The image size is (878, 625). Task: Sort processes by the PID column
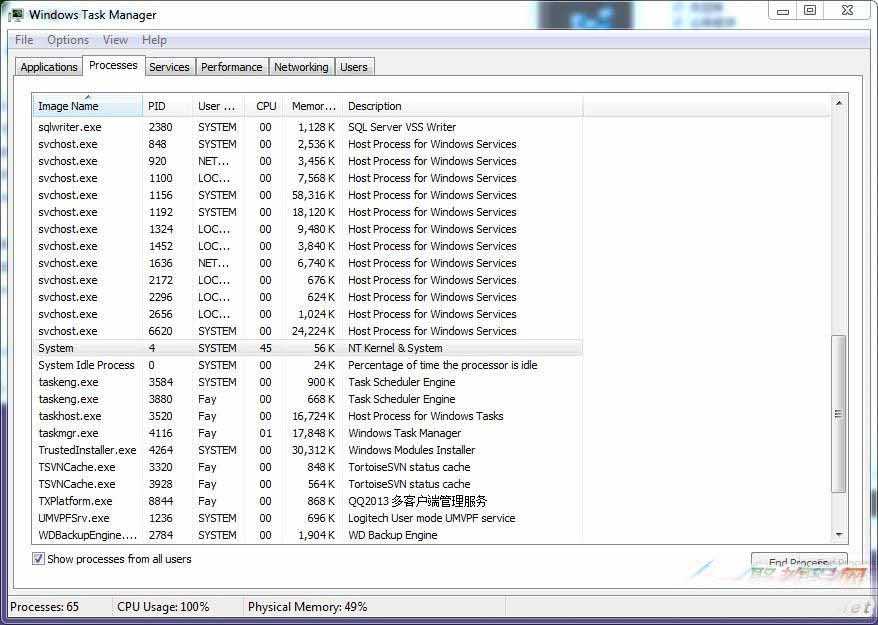[155, 106]
